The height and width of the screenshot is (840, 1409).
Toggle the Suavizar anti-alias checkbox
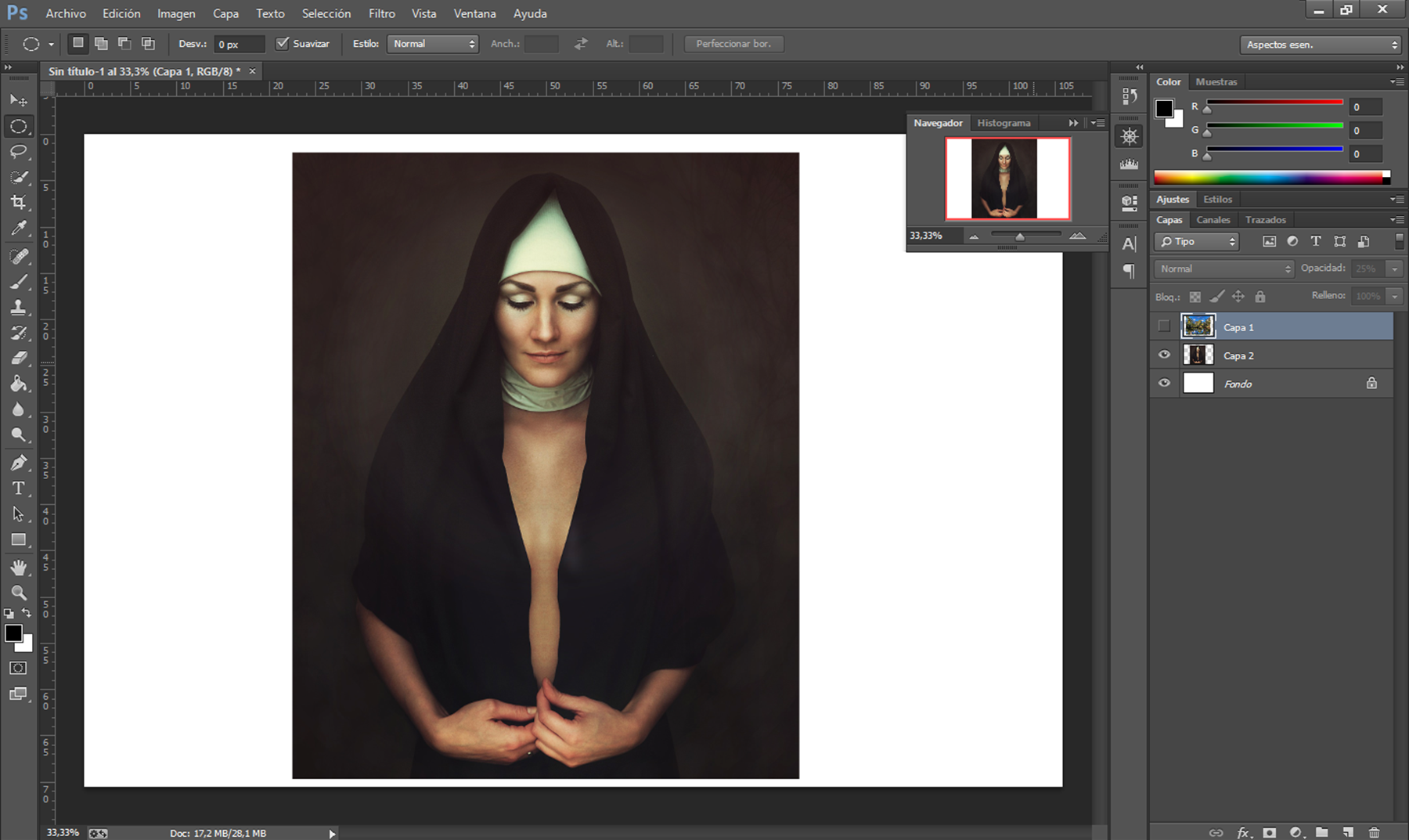click(283, 44)
